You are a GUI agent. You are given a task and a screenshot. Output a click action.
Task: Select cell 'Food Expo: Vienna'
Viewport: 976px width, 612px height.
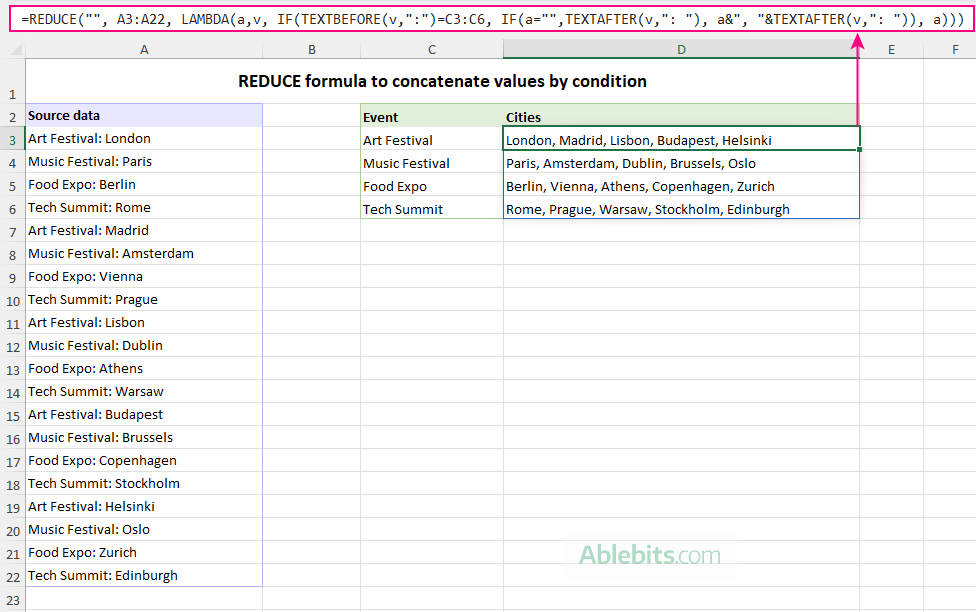pyautogui.click(x=144, y=277)
